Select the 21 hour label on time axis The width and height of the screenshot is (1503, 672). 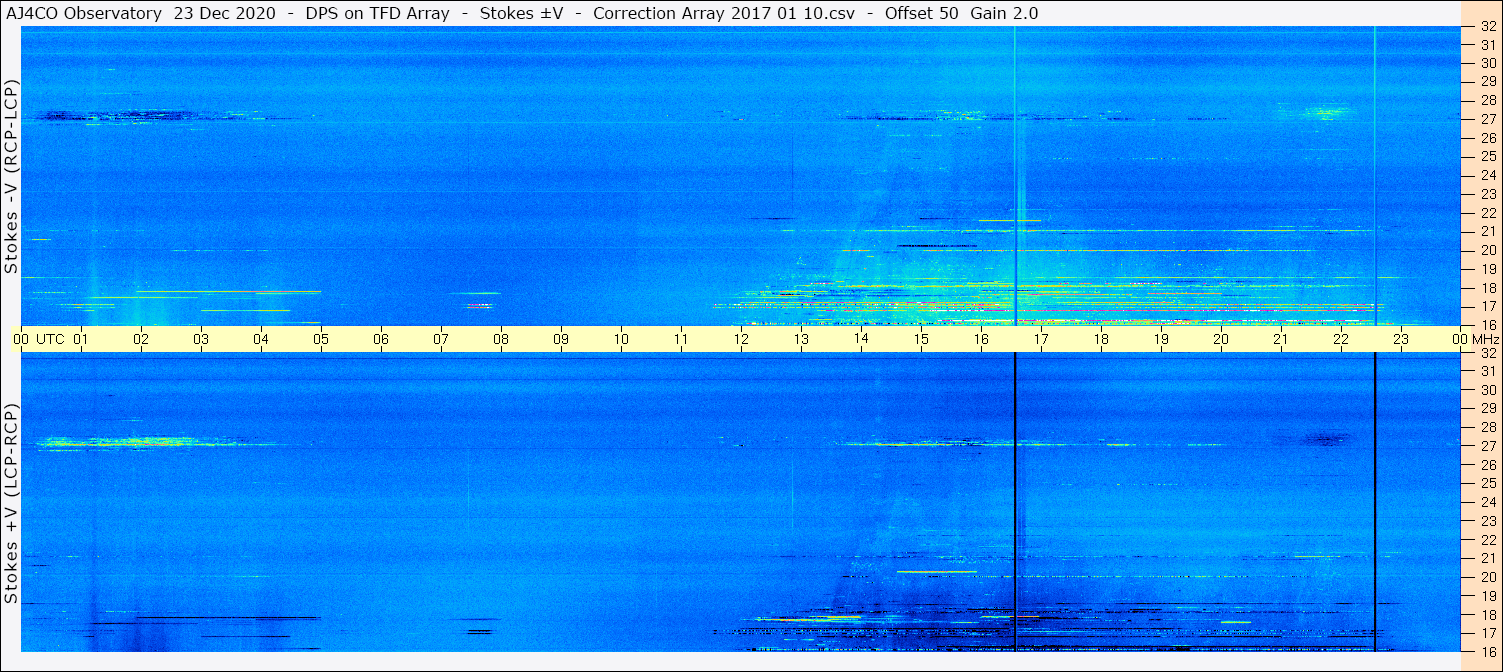coord(1281,339)
